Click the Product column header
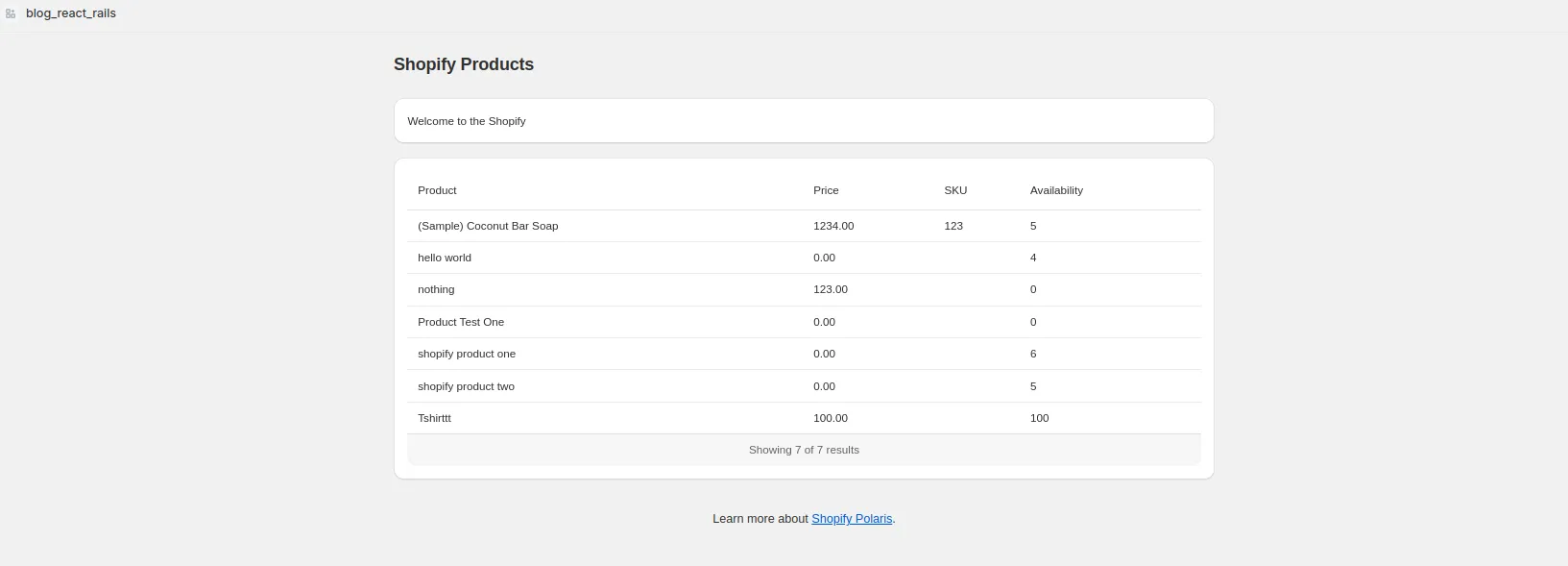 pos(437,190)
